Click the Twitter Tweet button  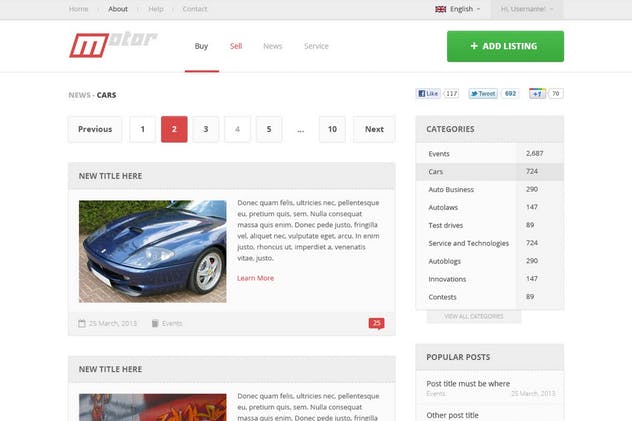[483, 93]
